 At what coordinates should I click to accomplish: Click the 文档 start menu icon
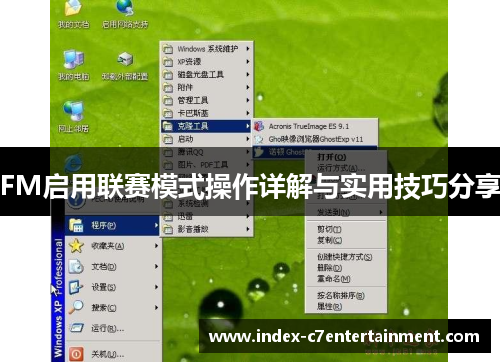pos(76,267)
